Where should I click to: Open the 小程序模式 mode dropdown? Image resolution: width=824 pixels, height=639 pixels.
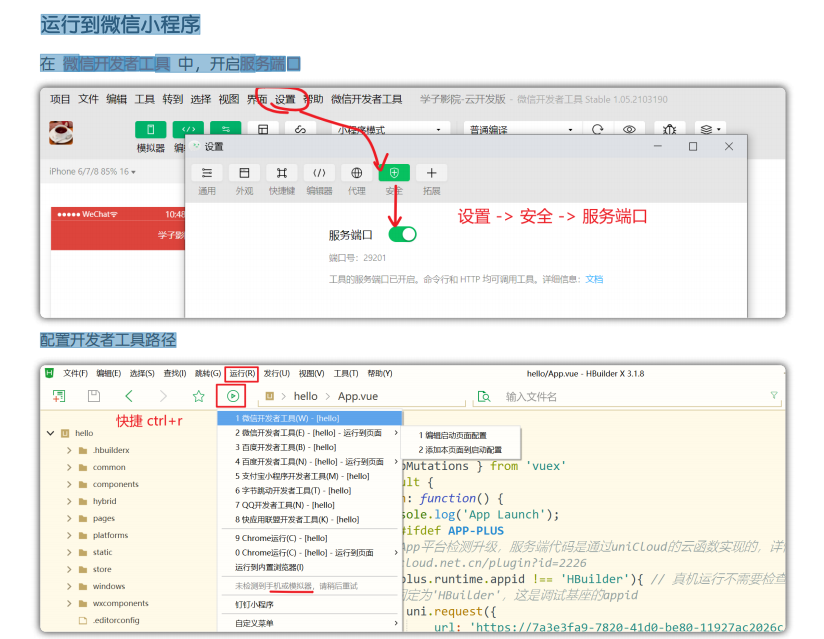(389, 129)
